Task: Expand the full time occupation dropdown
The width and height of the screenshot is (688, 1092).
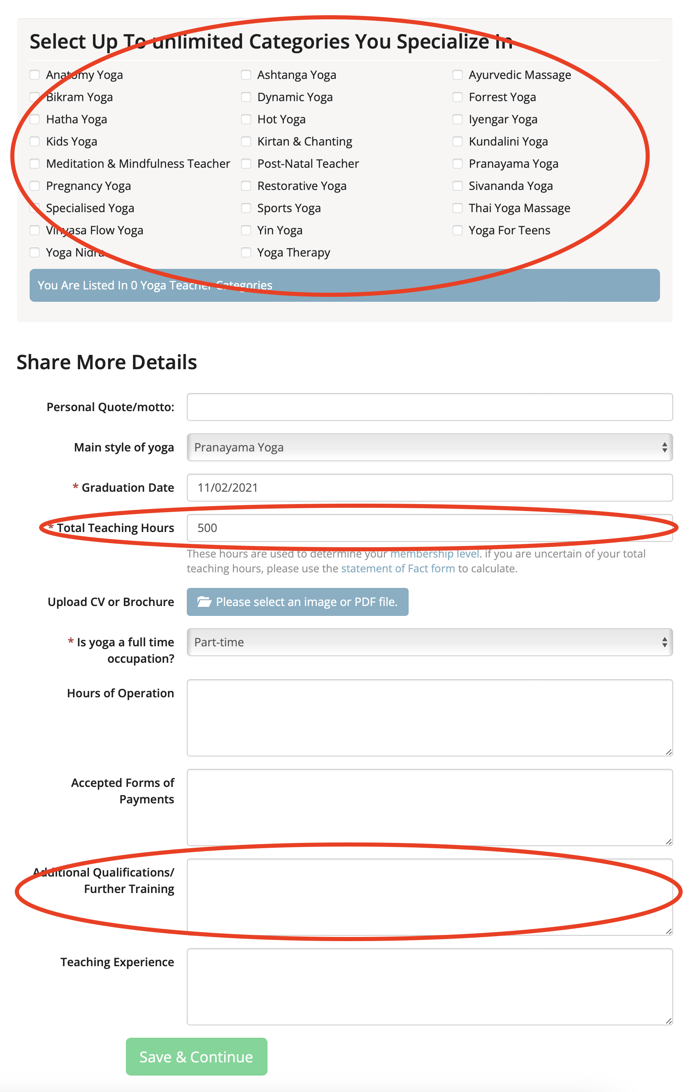Action: [x=429, y=642]
